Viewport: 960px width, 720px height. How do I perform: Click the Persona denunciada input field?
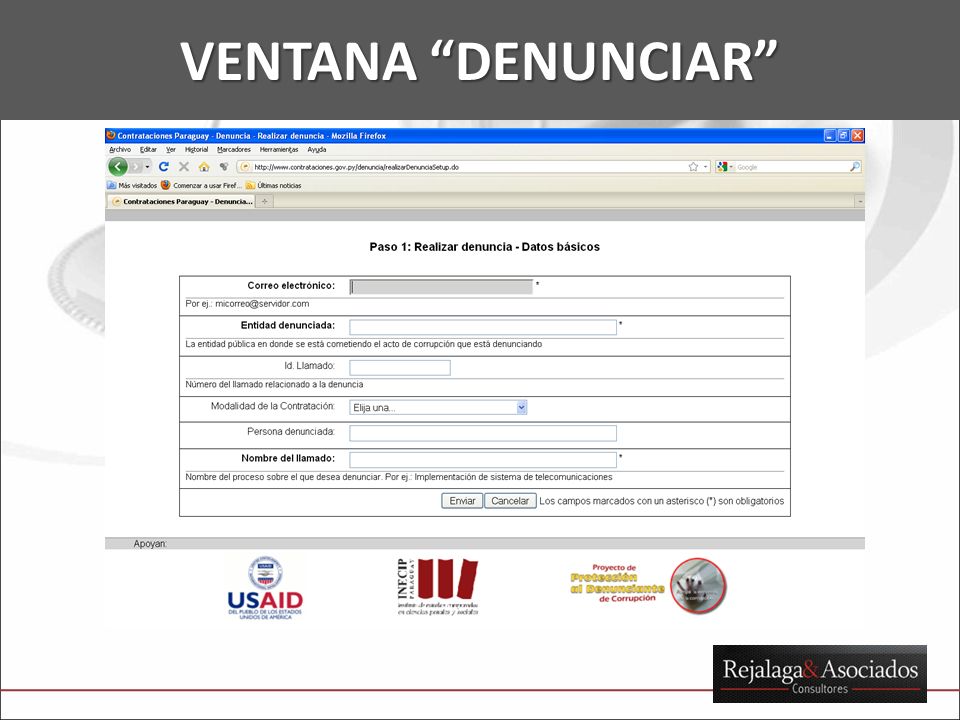coord(483,433)
